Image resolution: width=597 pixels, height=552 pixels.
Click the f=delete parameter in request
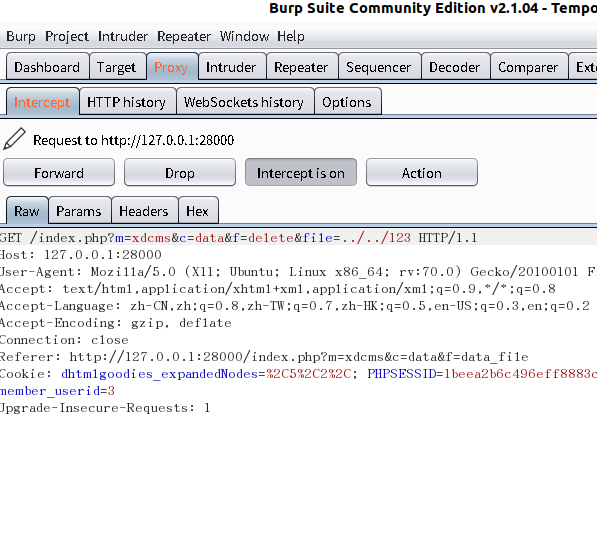click(x=263, y=238)
